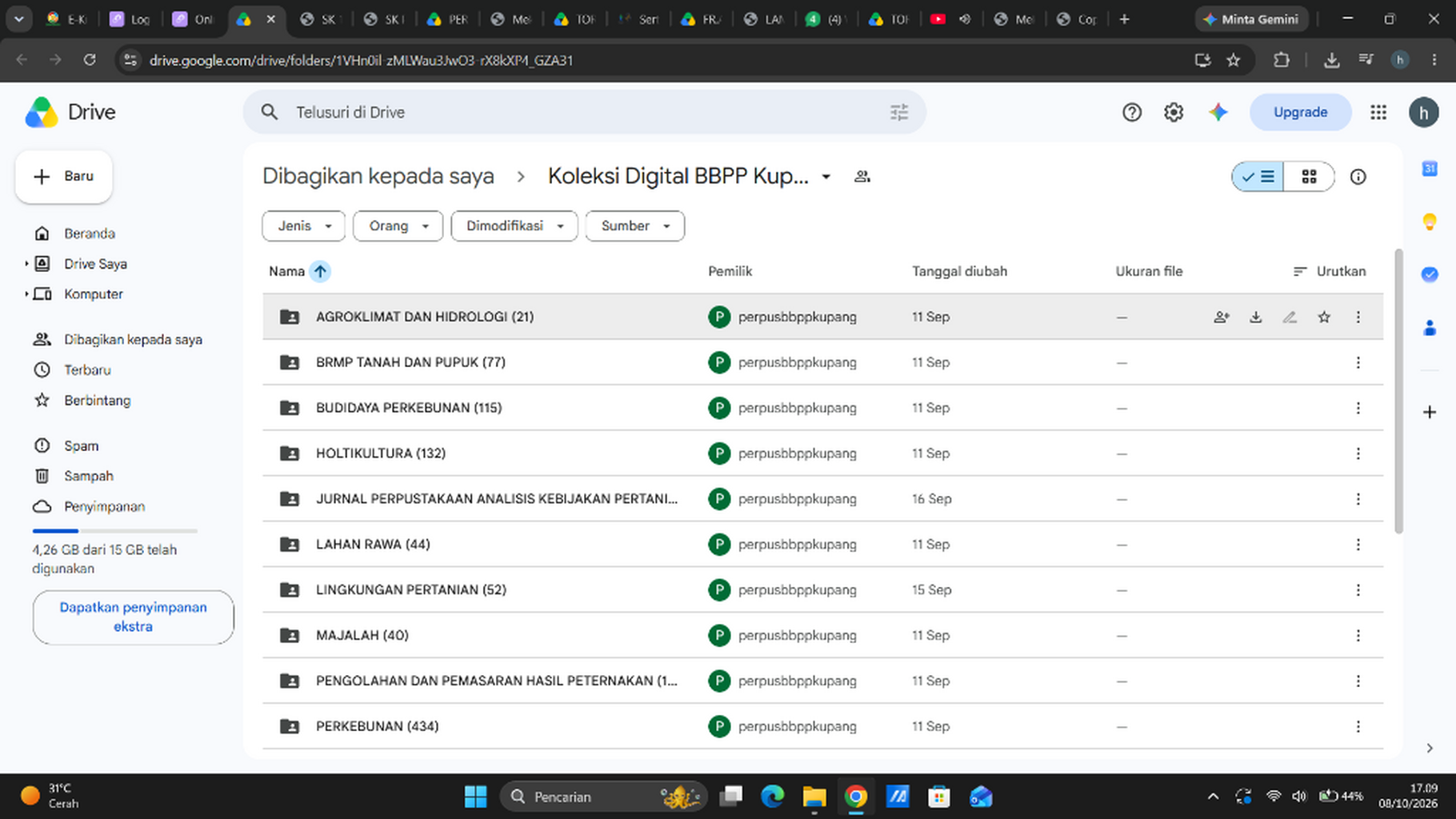Viewport: 1456px width, 819px height.
Task: Switch to grid layout view
Action: 1309,177
